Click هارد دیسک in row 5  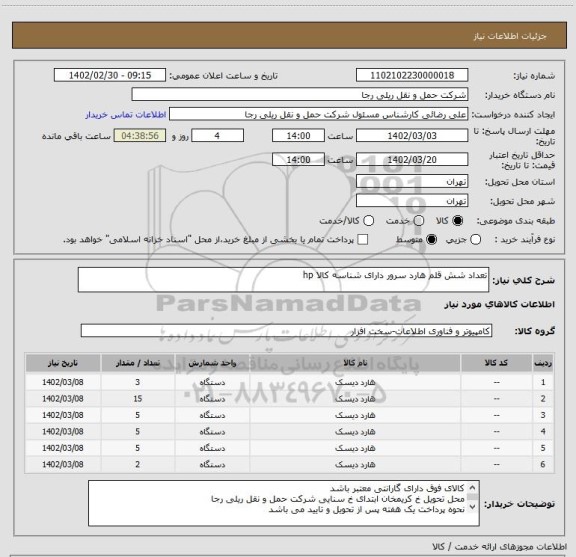point(355,448)
